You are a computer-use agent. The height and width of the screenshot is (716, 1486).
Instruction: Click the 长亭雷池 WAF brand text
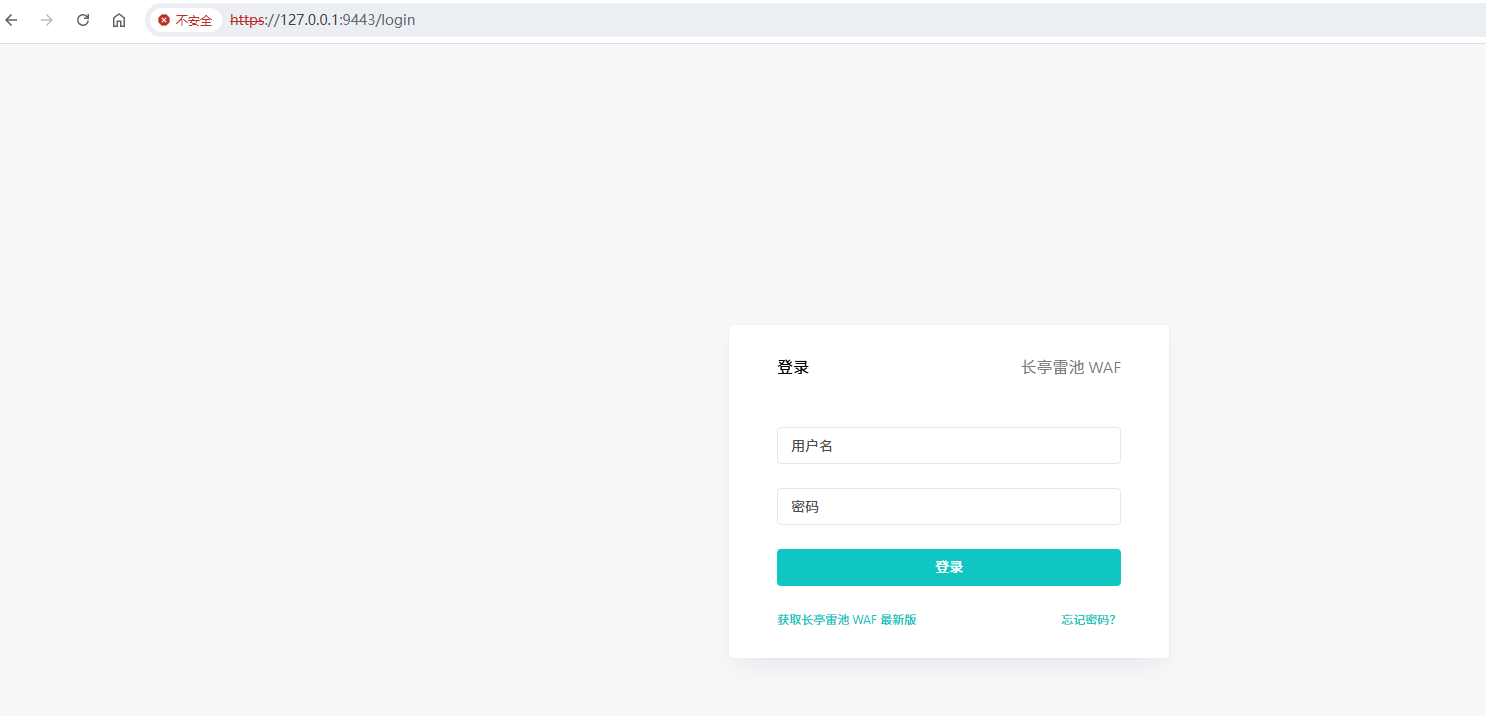1070,368
